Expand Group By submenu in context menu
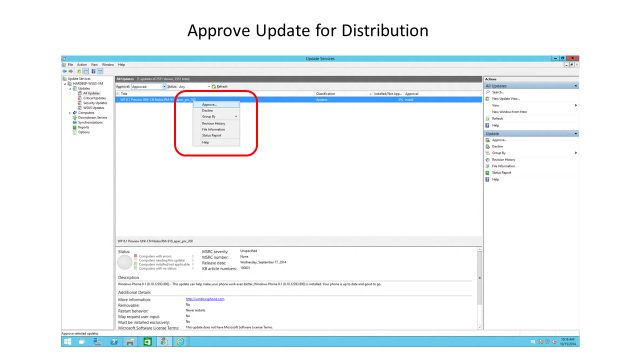 [216, 117]
